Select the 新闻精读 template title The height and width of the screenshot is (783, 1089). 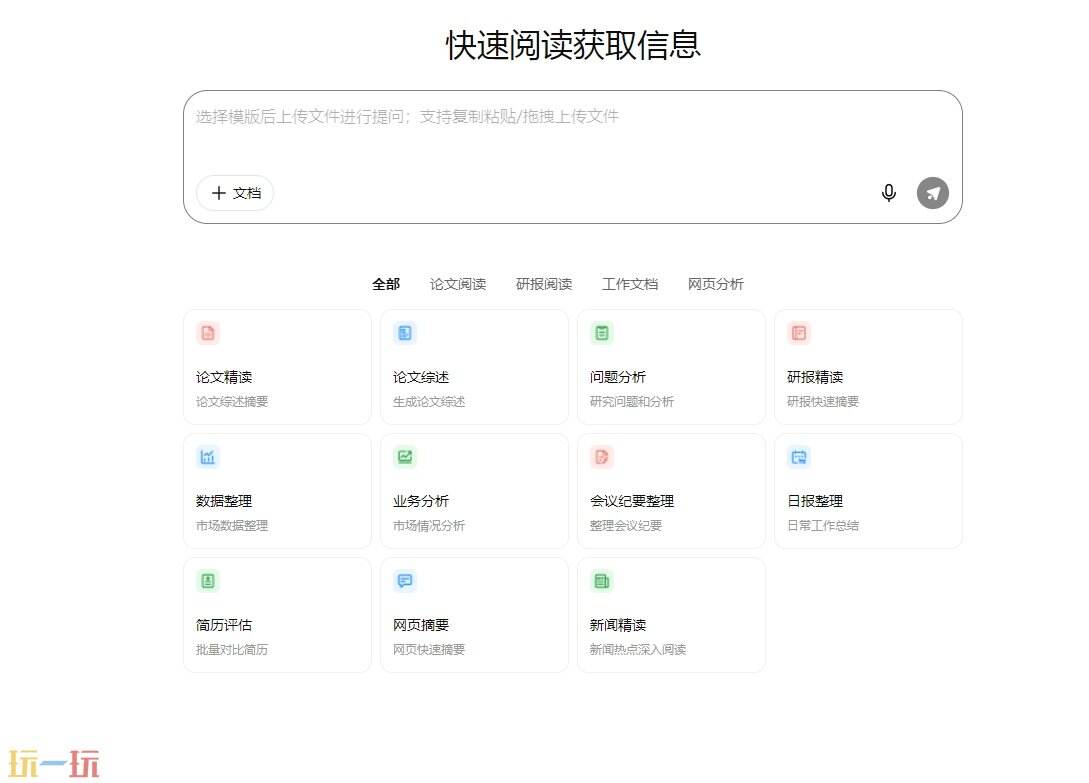coord(617,625)
